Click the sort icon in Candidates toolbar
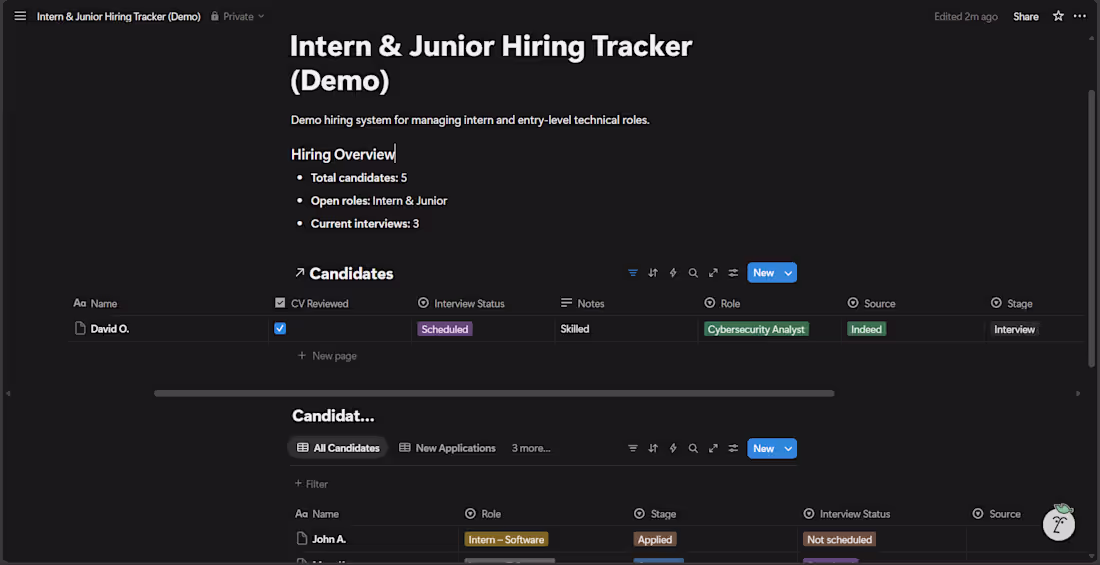The width and height of the screenshot is (1100, 565). 653,273
